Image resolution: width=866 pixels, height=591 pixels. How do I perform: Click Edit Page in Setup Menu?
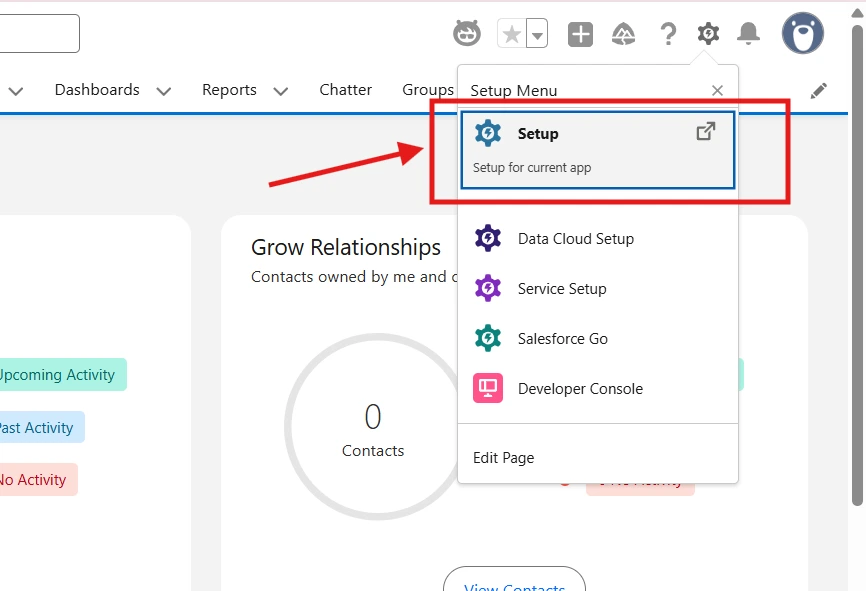coord(503,458)
